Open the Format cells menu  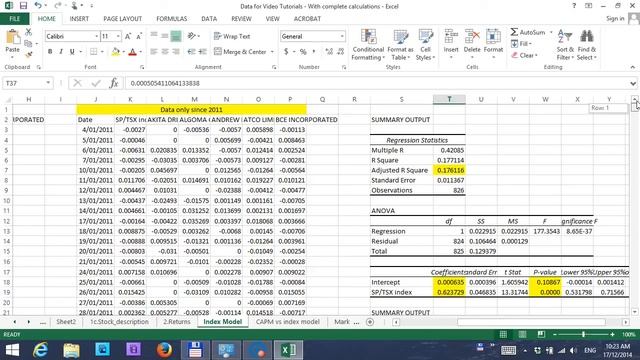pos(493,44)
